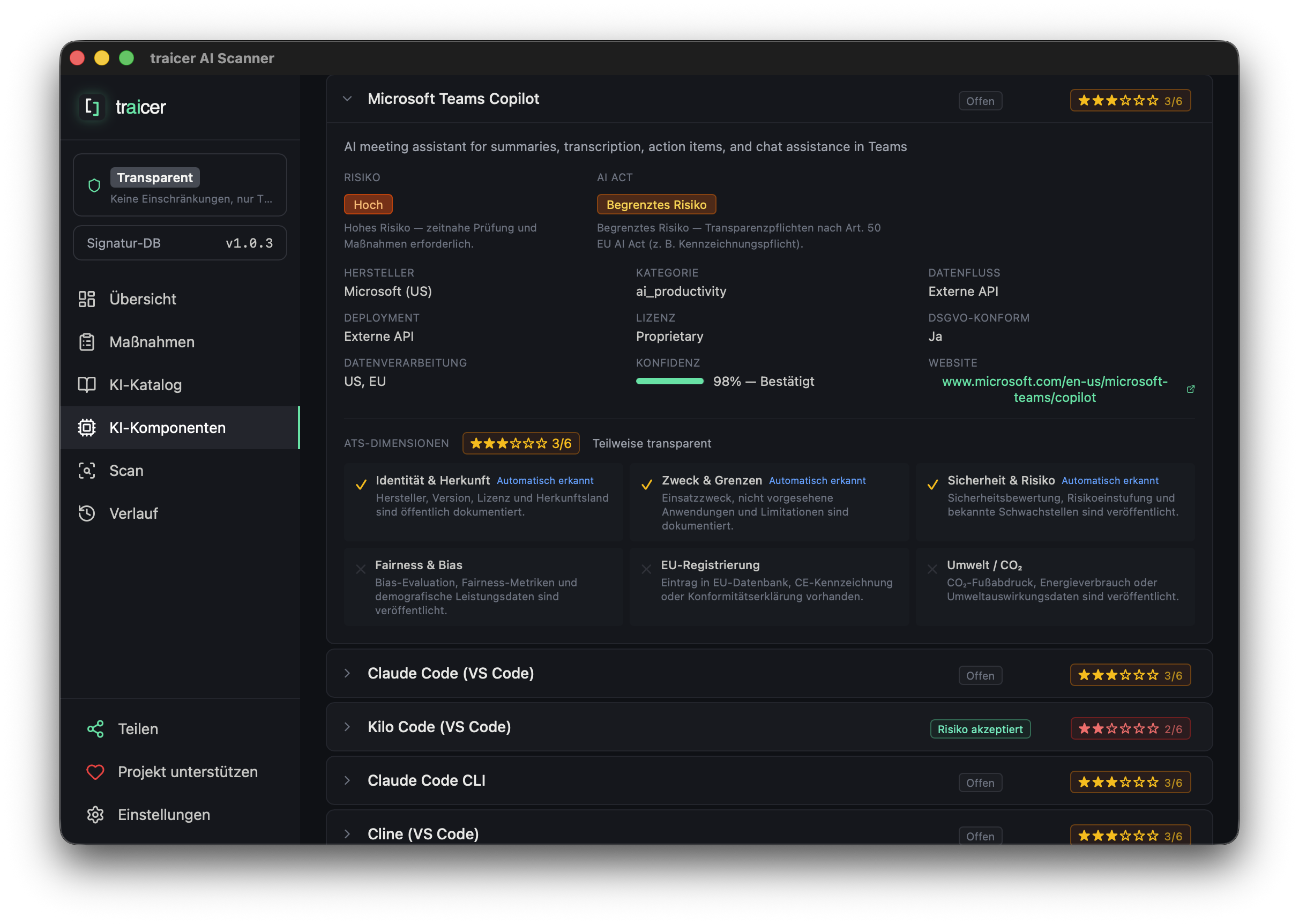Click 3/6 star rating on Claude Code CLI
Screen dimensions: 1299x924
coord(1130,783)
